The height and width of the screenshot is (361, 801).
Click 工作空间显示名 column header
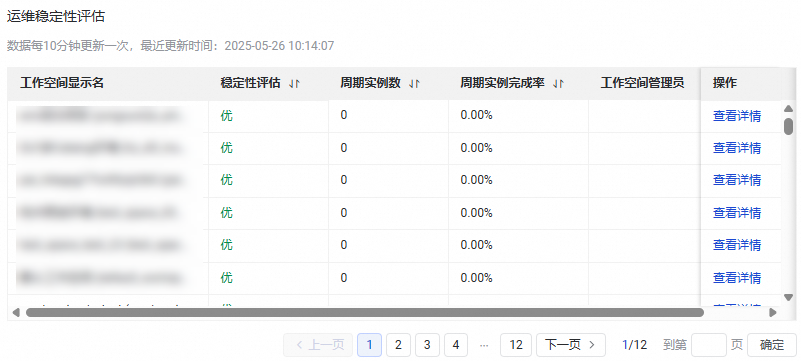(62, 83)
